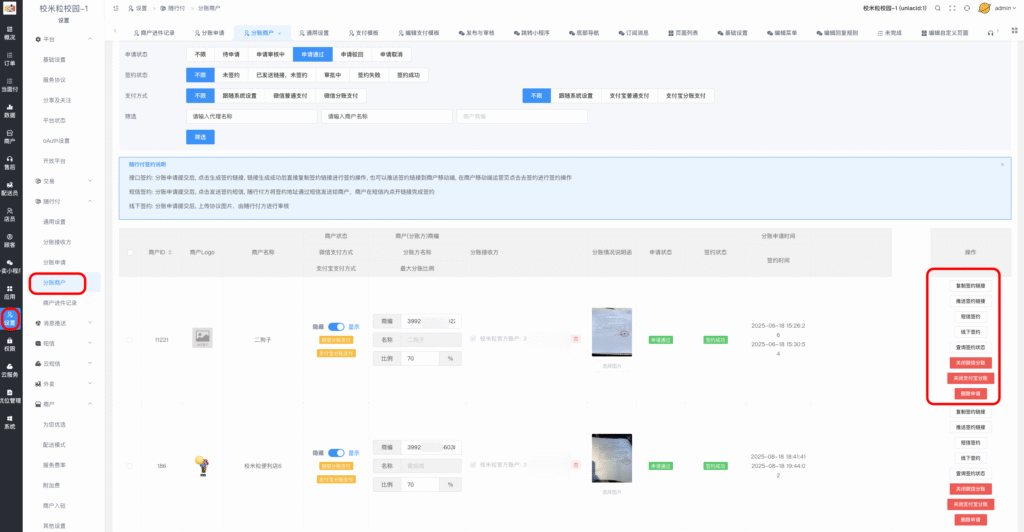
Task: Open 设置 in the dark sidebar
Action: coord(10,319)
